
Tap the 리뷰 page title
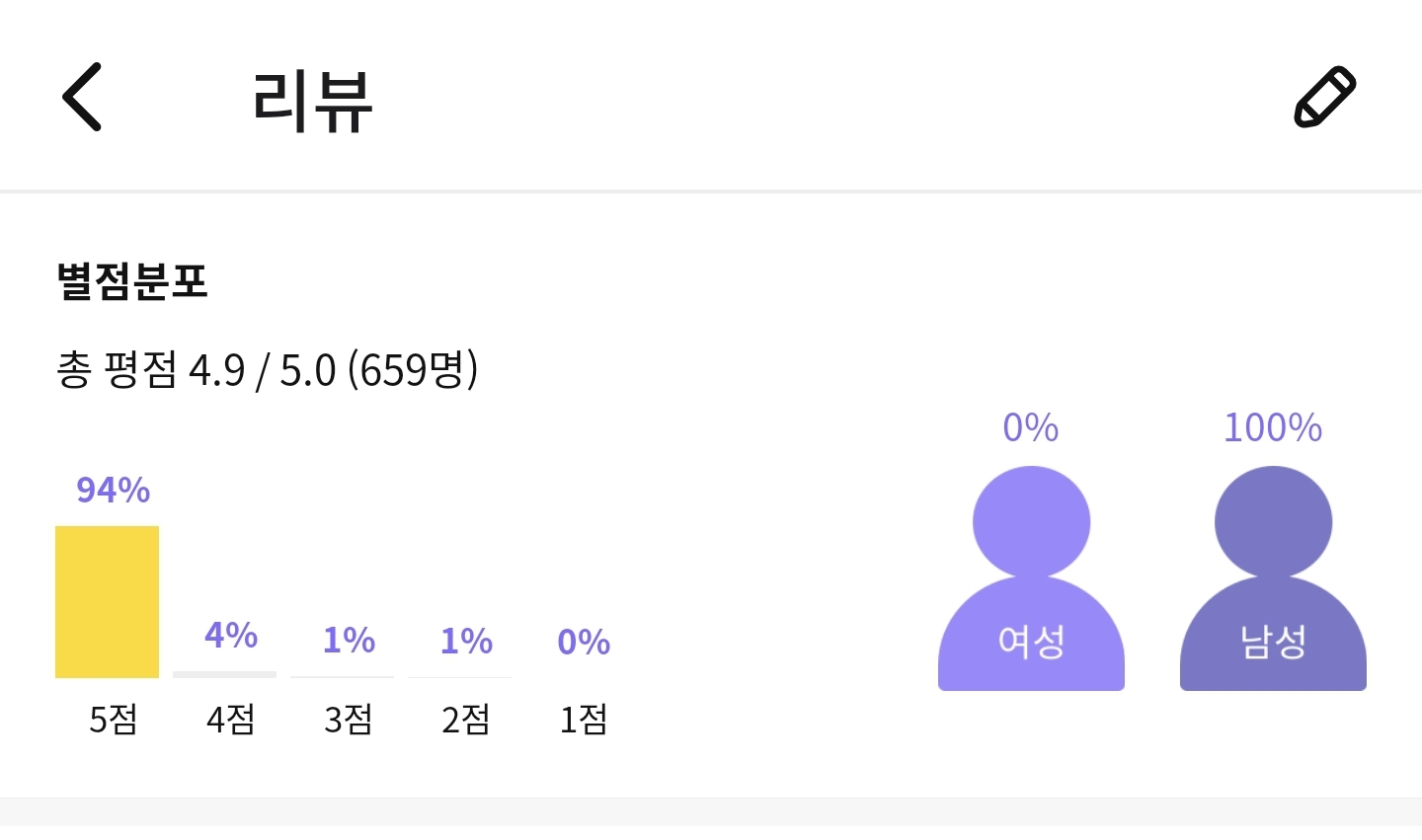[312, 101]
